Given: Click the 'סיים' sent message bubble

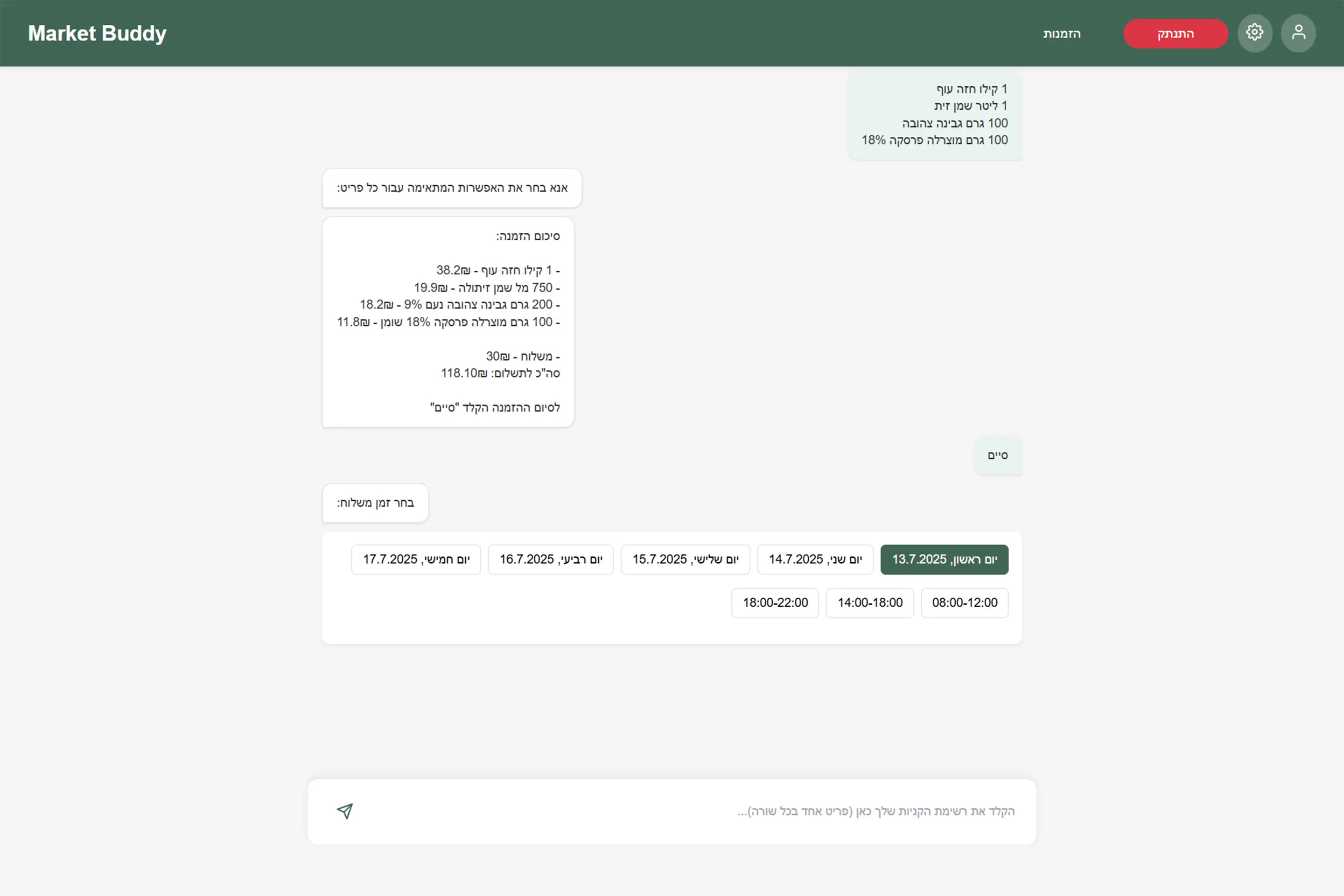Looking at the screenshot, I should (x=998, y=455).
